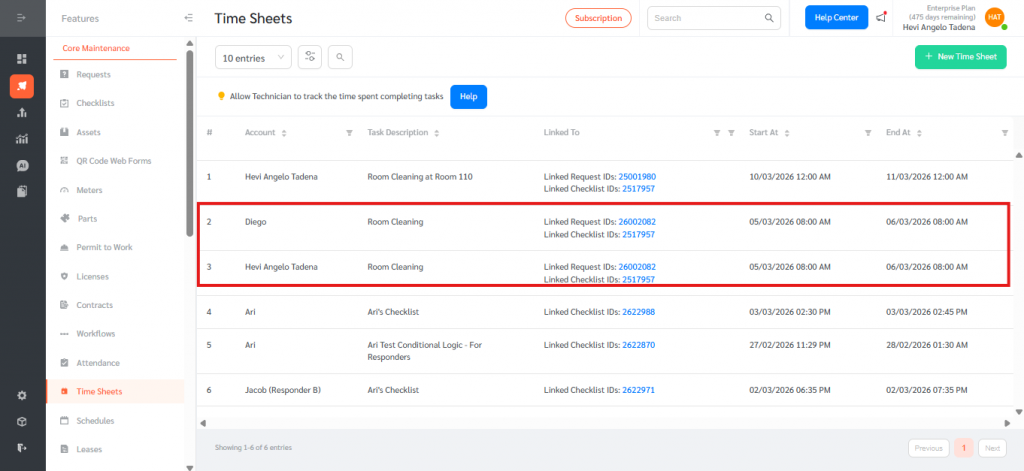The height and width of the screenshot is (471, 1024).
Task: Open the settings gear icon
Action: (22, 395)
